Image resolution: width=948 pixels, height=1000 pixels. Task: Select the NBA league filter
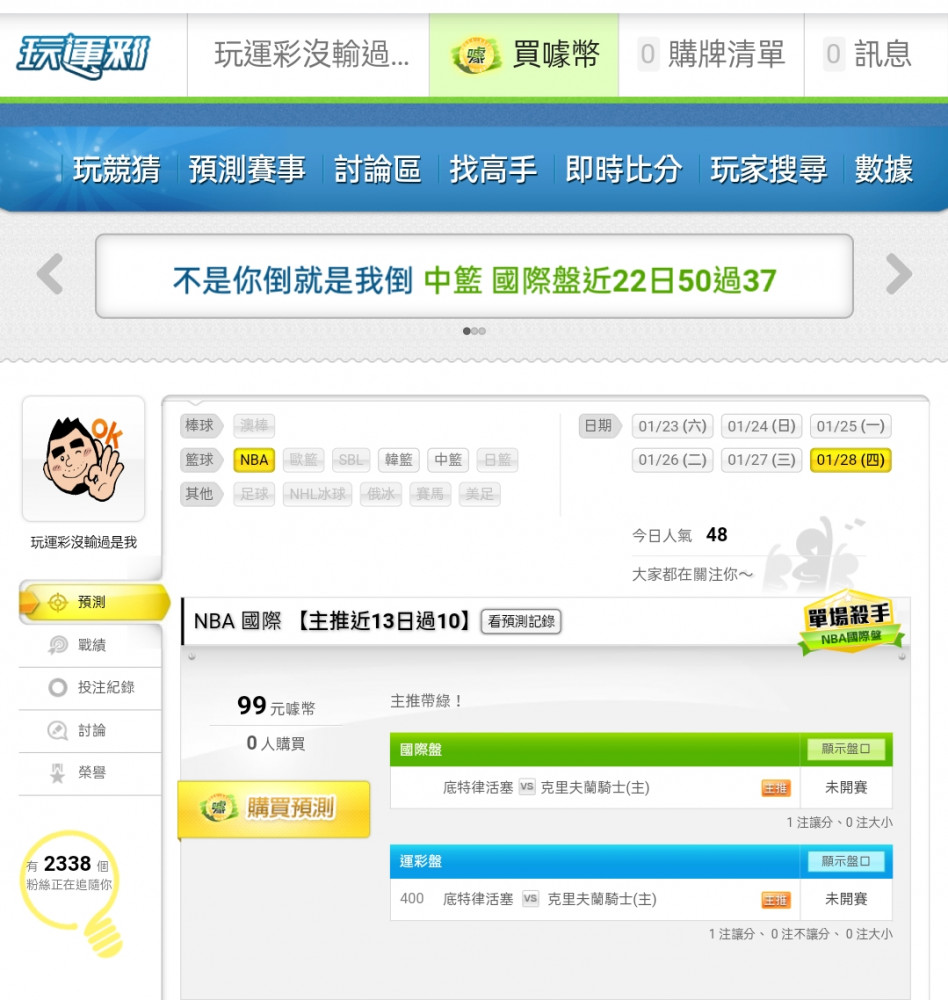pyautogui.click(x=254, y=460)
